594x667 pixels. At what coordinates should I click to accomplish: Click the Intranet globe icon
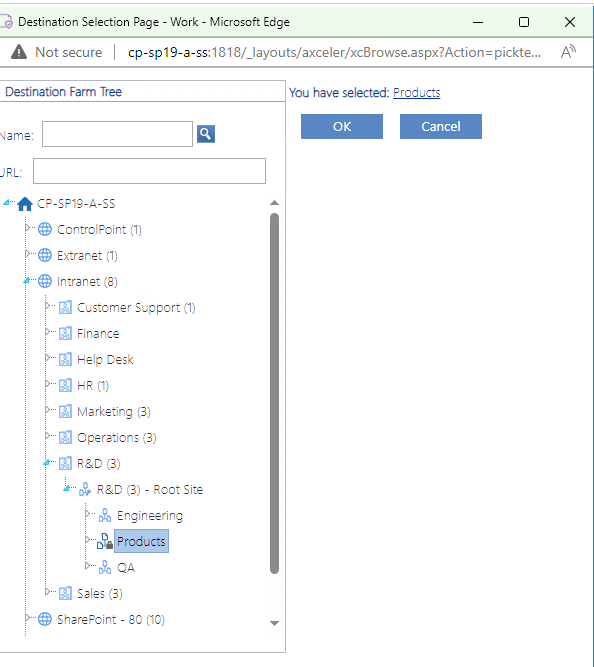click(x=45, y=281)
